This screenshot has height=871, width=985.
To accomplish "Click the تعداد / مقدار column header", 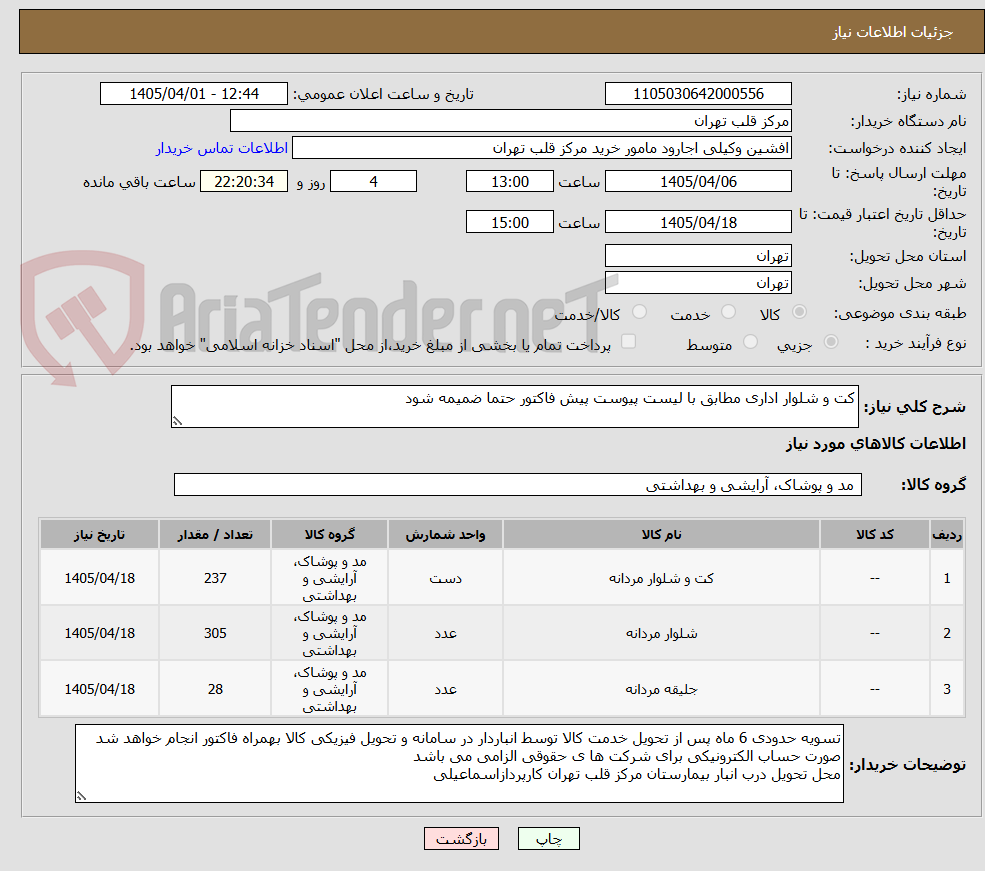I will [x=215, y=534].
